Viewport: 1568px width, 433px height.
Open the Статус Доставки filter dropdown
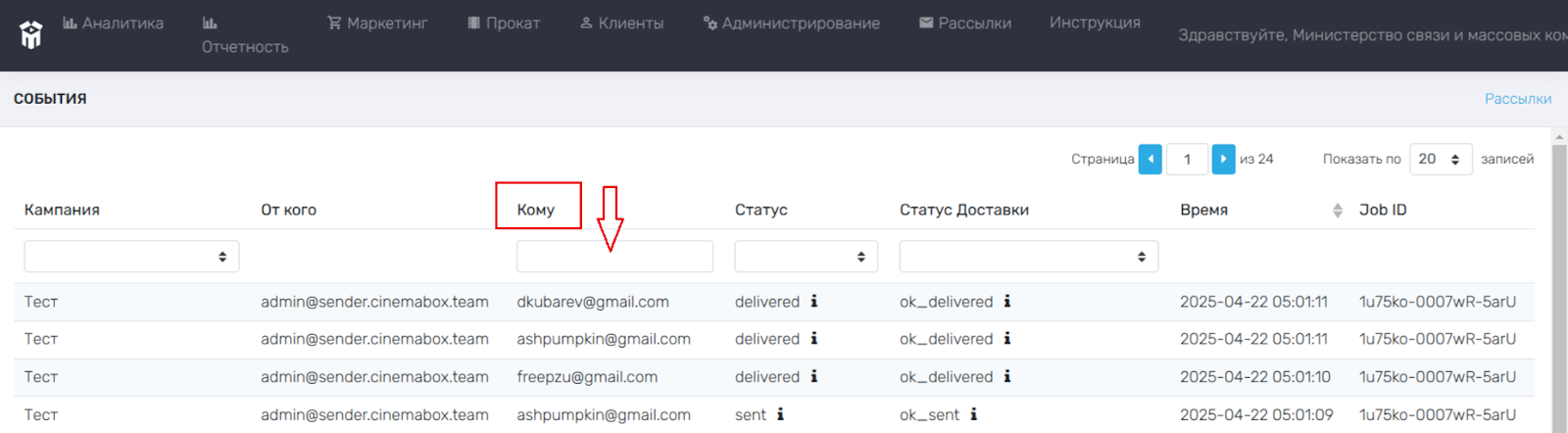[x=1029, y=257]
